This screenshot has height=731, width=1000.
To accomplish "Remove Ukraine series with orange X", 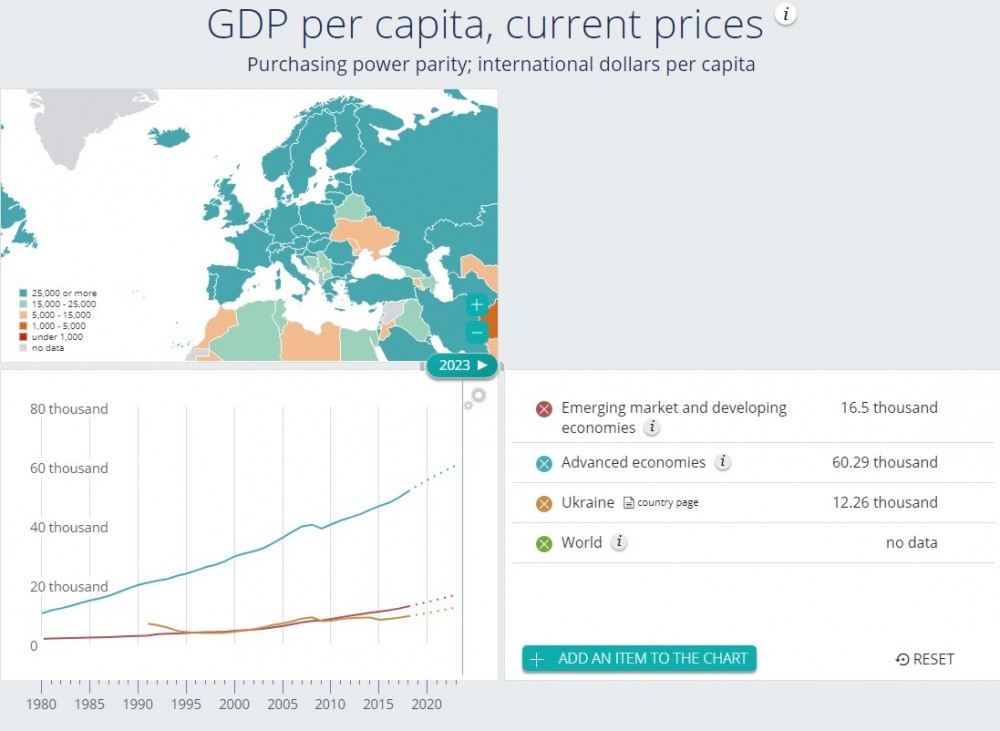I will pyautogui.click(x=544, y=504).
